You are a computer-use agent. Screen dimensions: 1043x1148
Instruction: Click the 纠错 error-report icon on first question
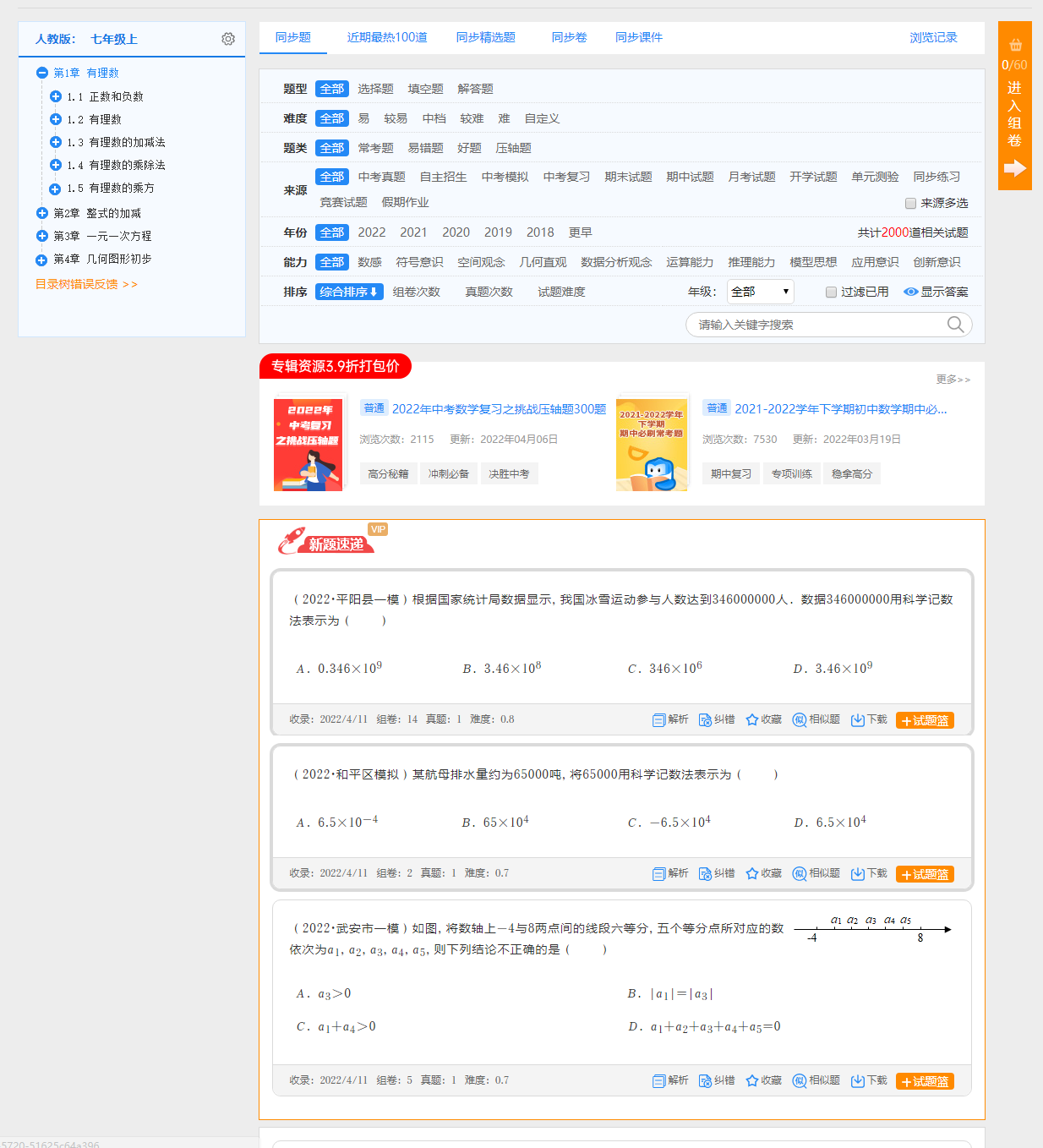tap(716, 719)
